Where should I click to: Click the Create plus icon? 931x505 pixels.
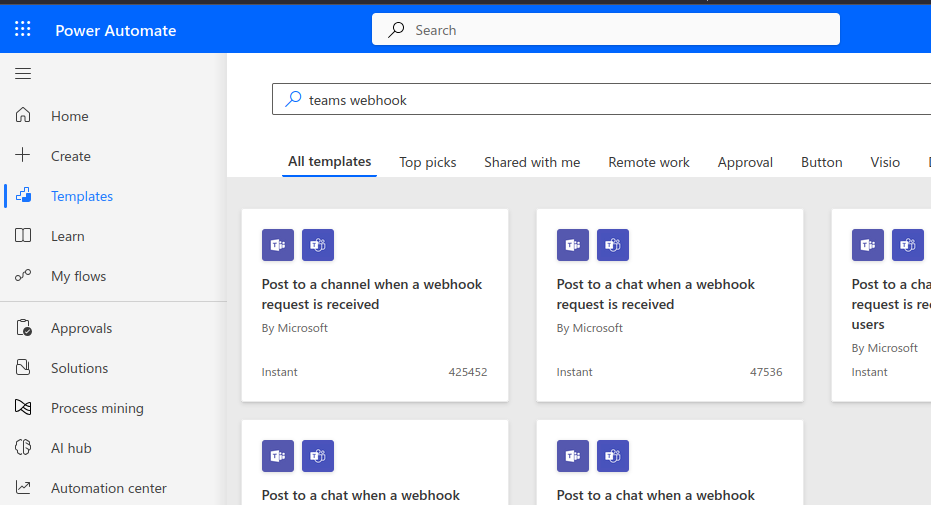click(x=23, y=156)
